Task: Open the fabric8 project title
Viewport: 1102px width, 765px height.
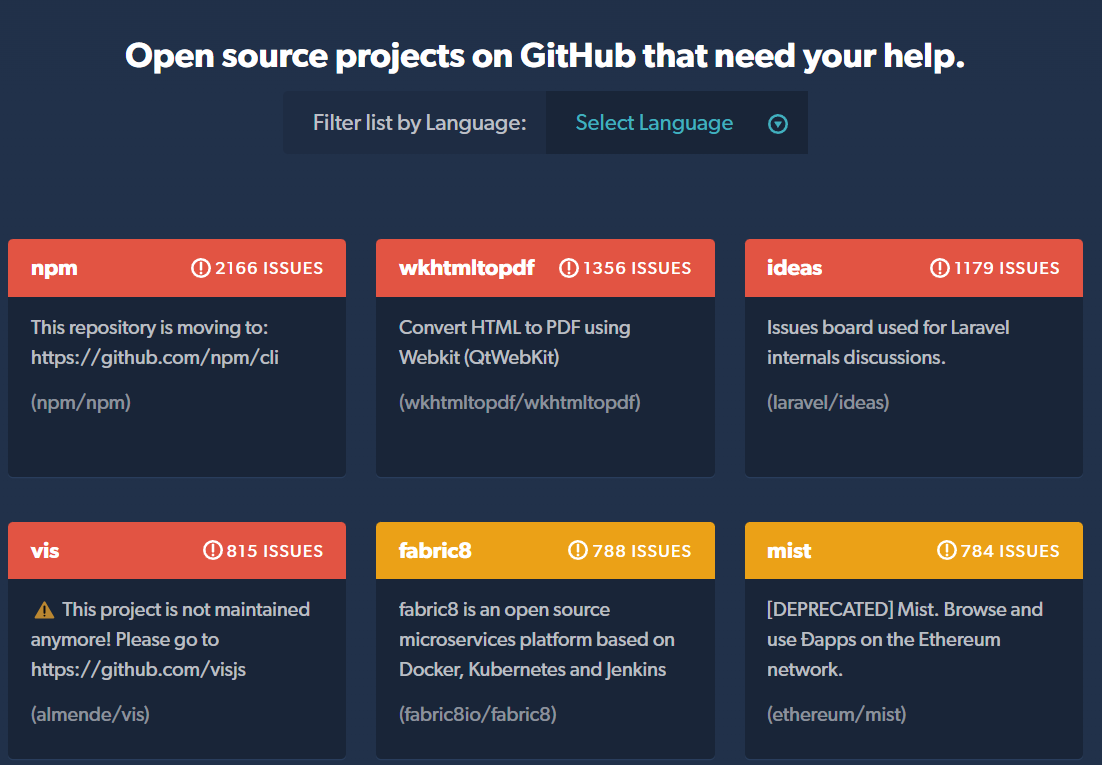Action: tap(435, 551)
